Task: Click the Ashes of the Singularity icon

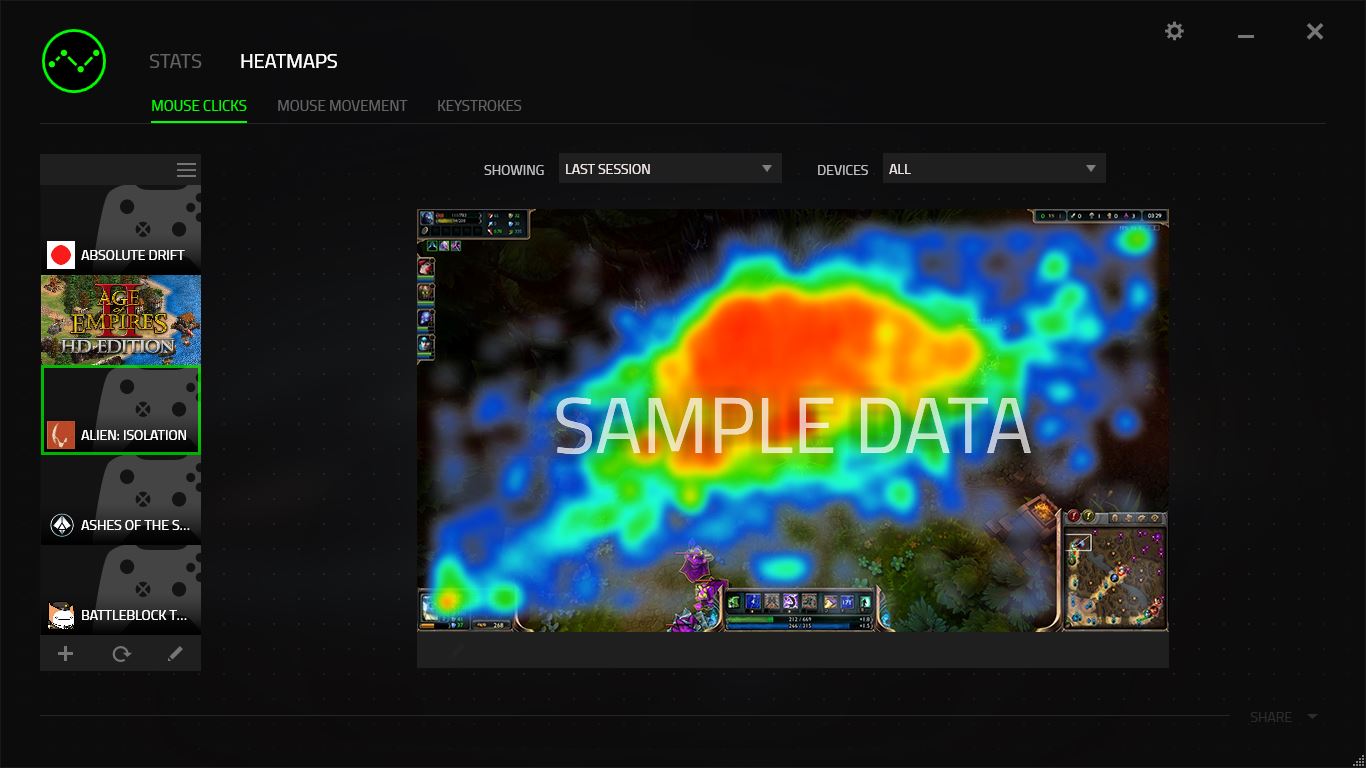Action: [61, 525]
